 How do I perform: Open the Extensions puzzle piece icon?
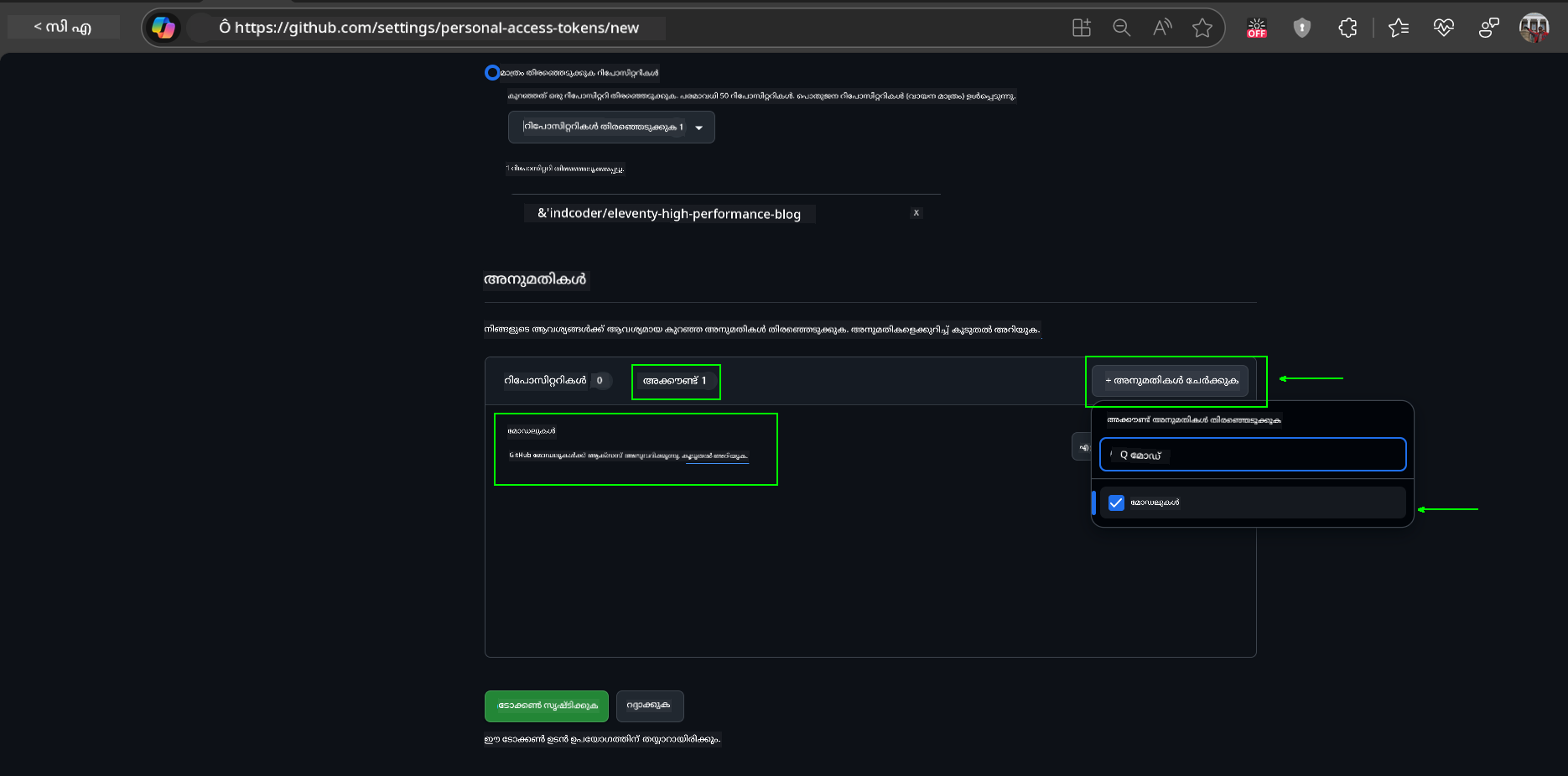coord(1347,28)
